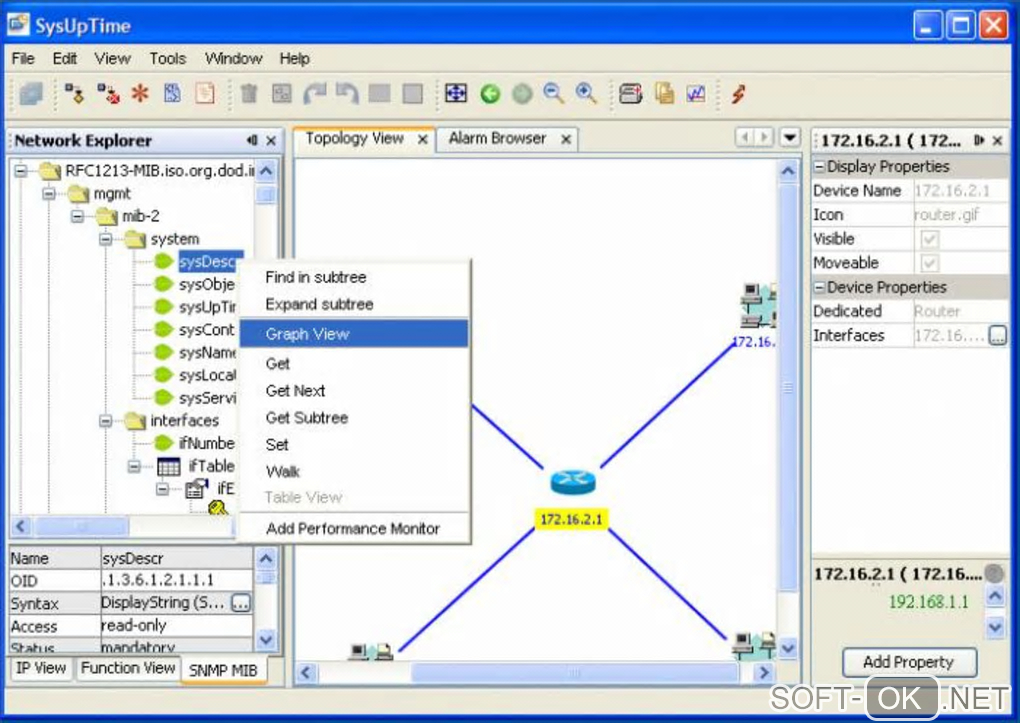Click the stacked windows icon at toolbar start

pyautogui.click(x=31, y=94)
